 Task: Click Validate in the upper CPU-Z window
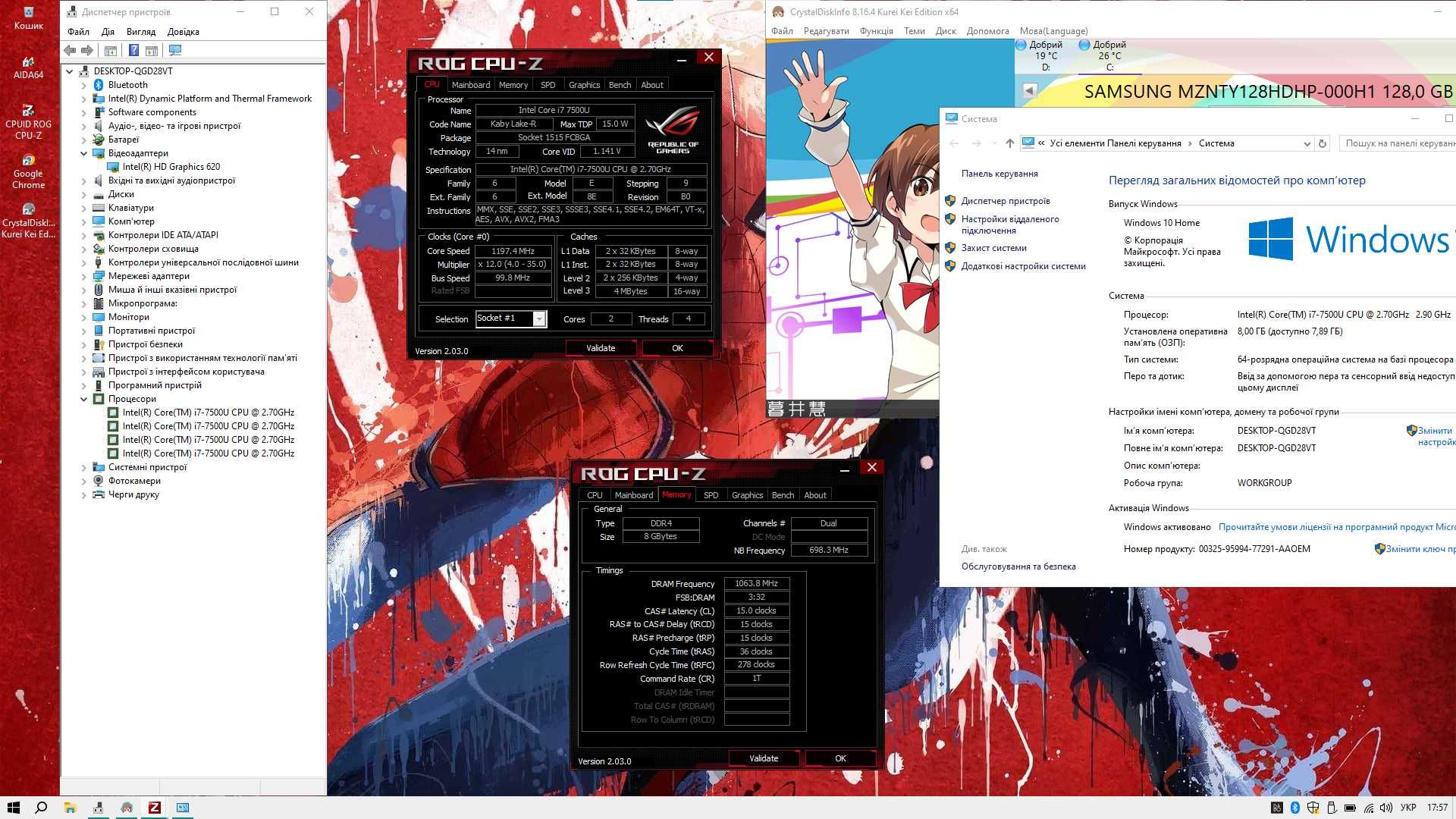[601, 348]
